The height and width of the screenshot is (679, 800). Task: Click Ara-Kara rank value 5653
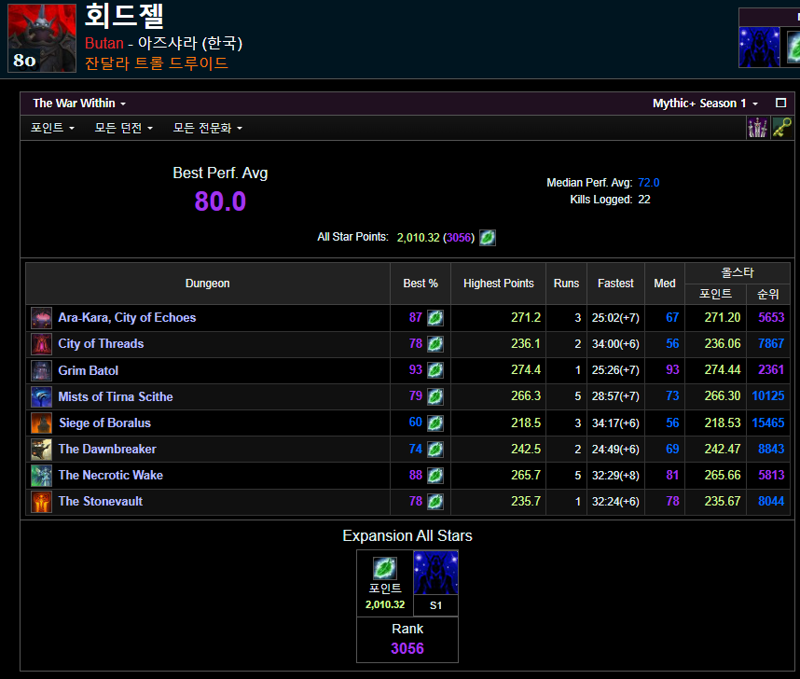(x=771, y=318)
